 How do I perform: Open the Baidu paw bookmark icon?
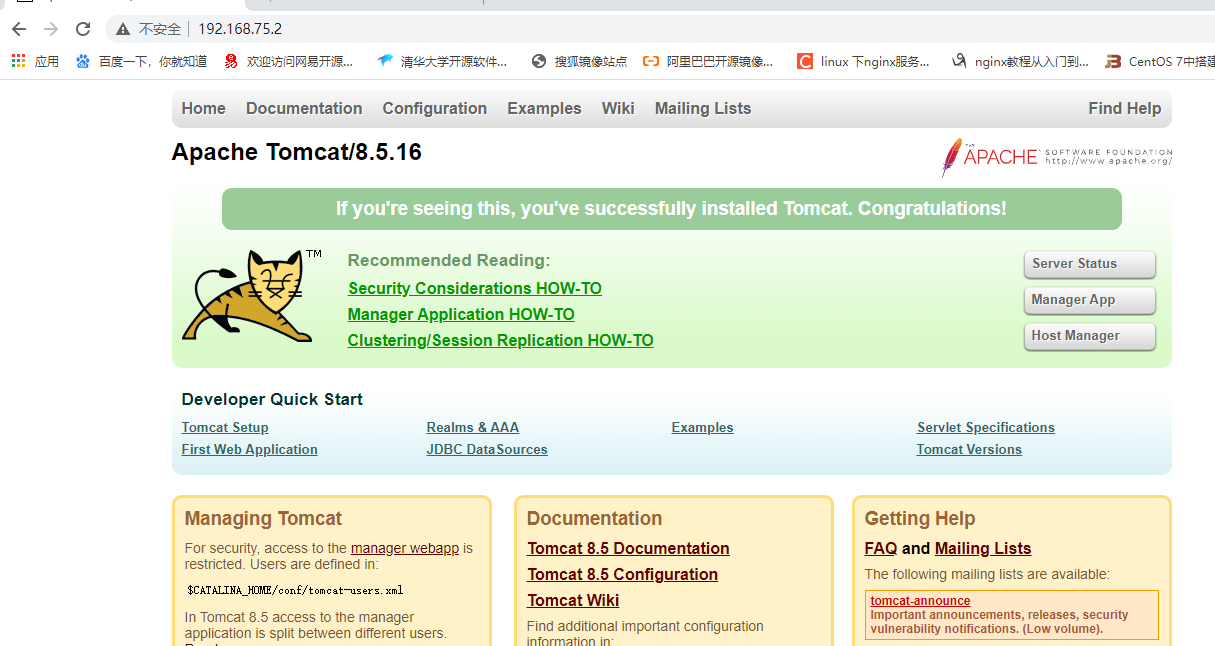[83, 61]
